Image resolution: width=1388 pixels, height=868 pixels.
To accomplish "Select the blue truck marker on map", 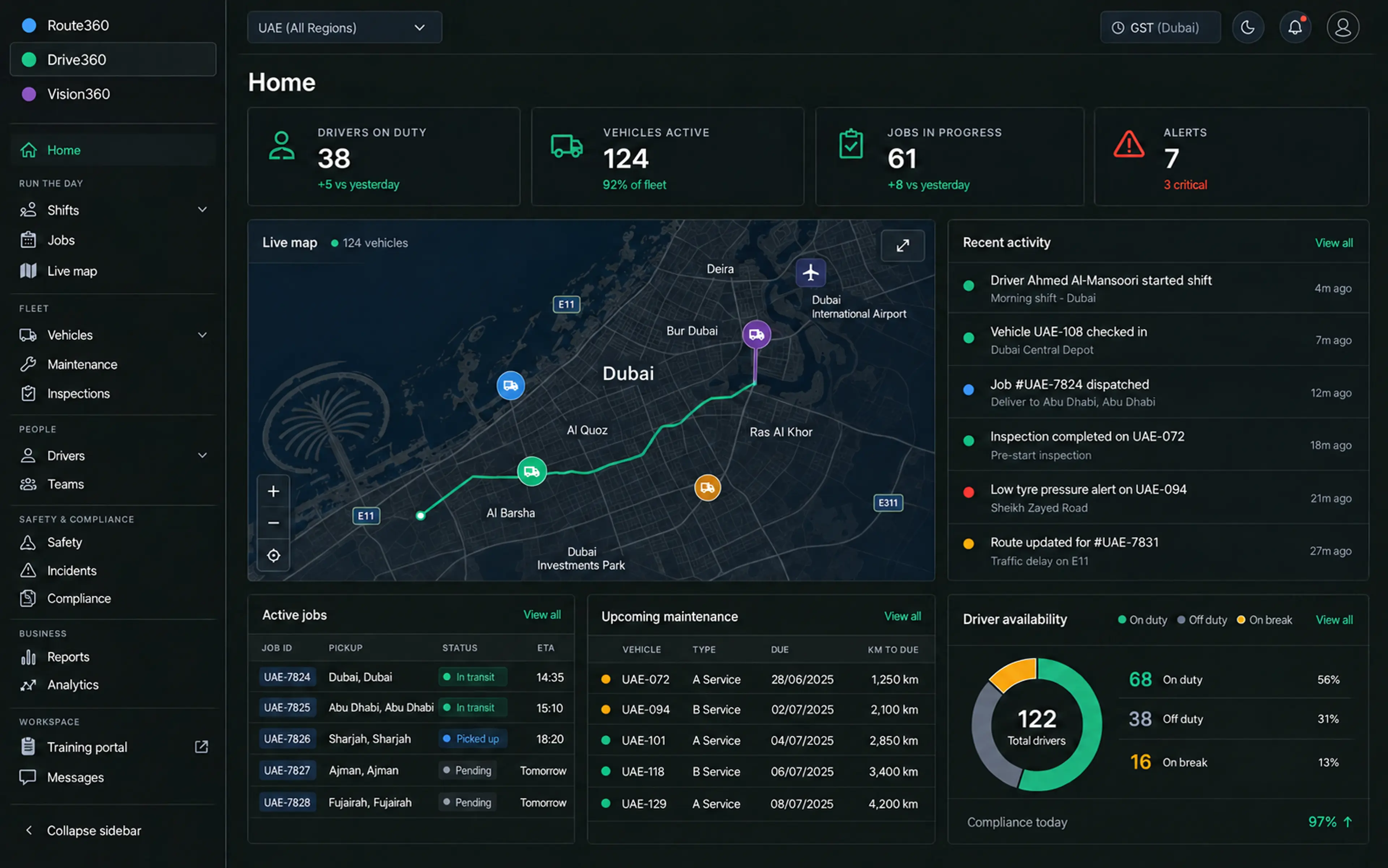I will [x=510, y=385].
